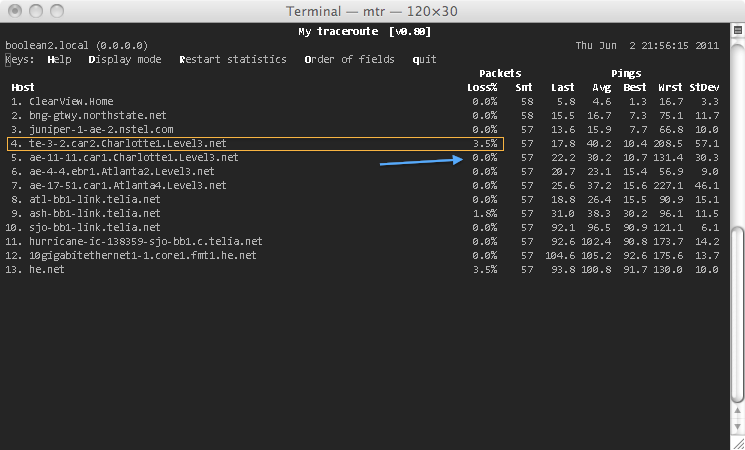Click the vertical scrollbar thumb
The height and width of the screenshot is (450, 745).
[x=737, y=314]
